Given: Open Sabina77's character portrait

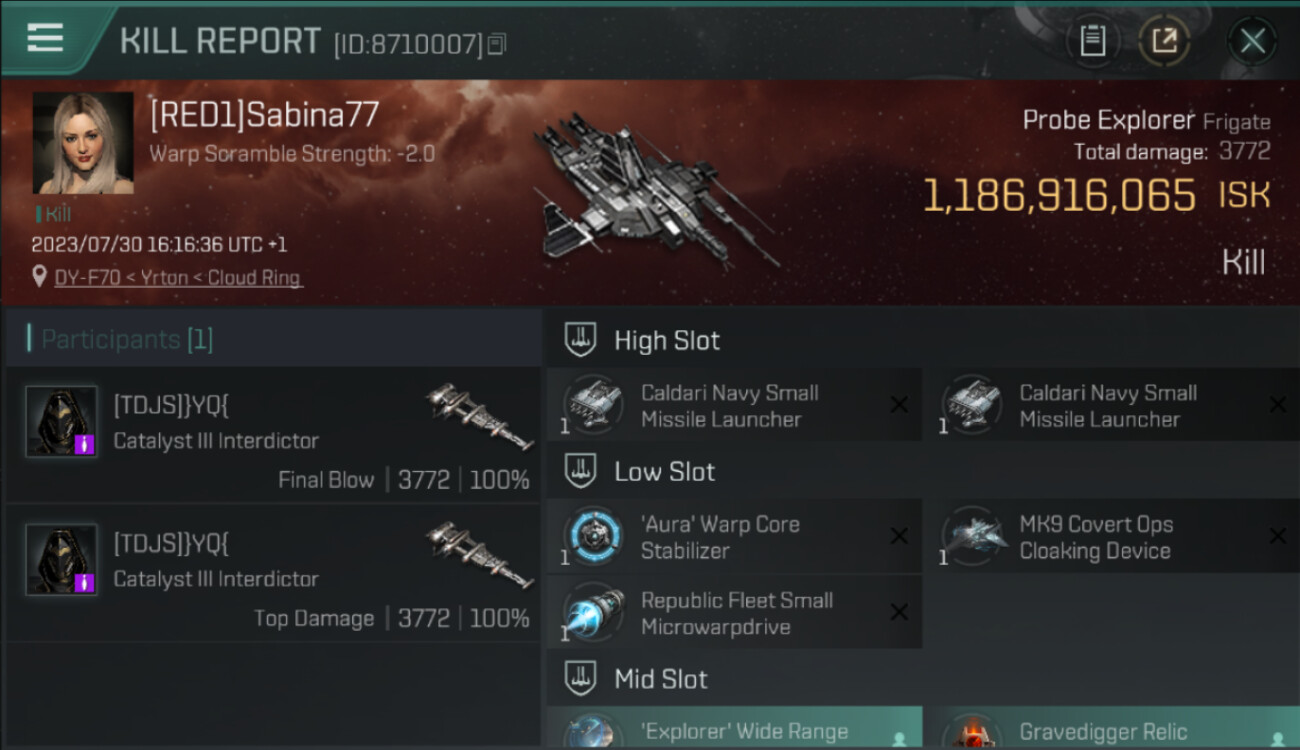Looking at the screenshot, I should (83, 143).
